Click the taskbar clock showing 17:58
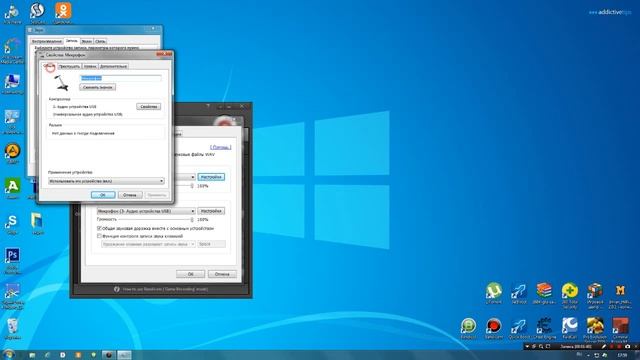 (622, 356)
